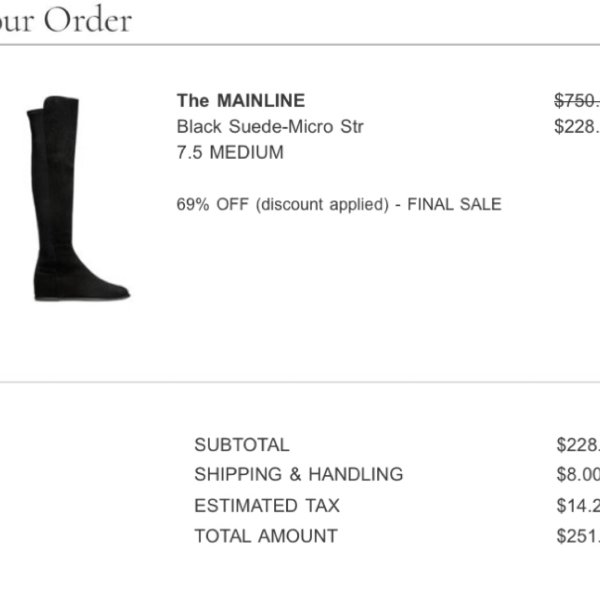This screenshot has width=600, height=600.
Task: Click the word MAINLINE in product title
Action: (x=261, y=101)
